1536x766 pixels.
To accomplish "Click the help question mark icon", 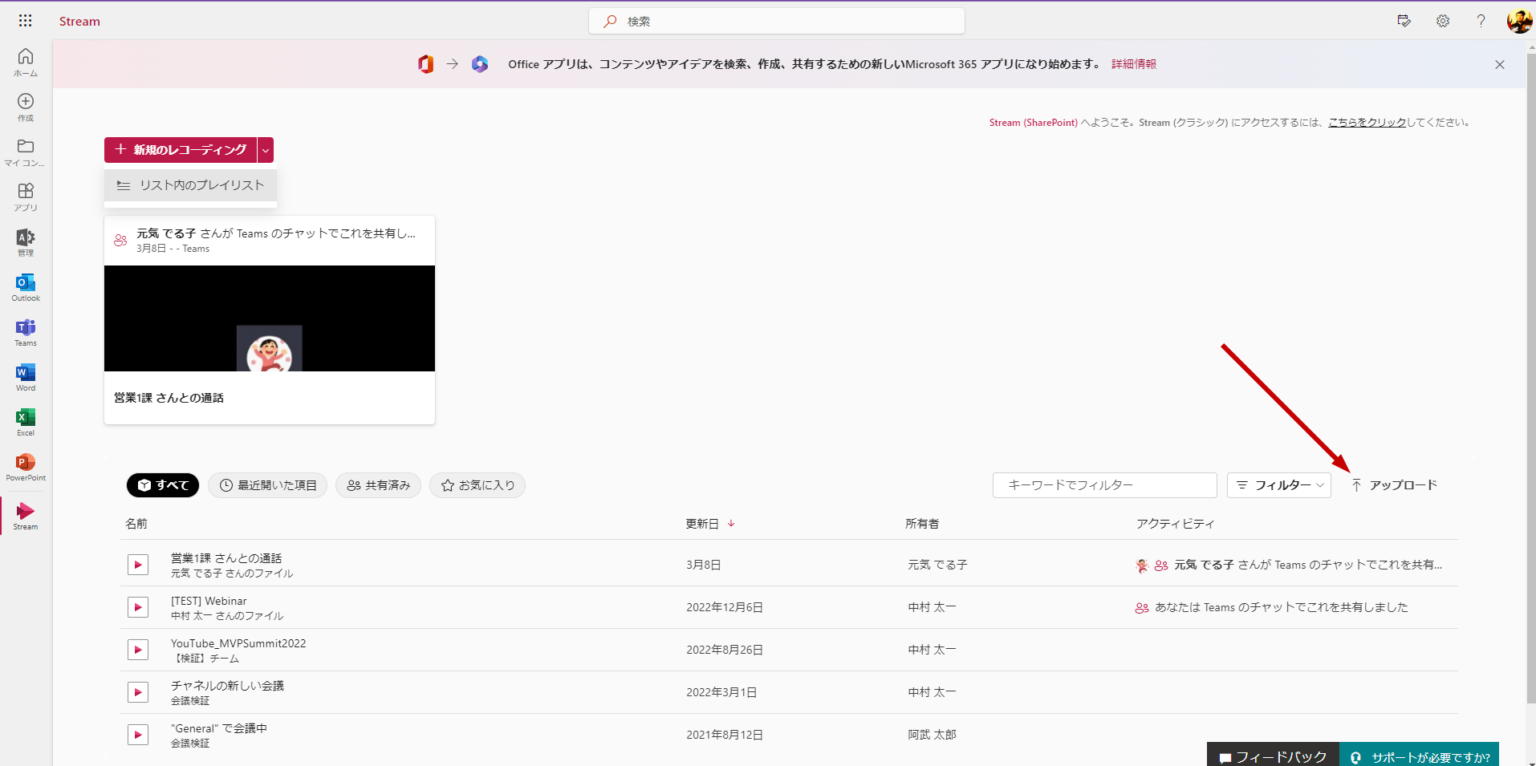I will [1481, 21].
